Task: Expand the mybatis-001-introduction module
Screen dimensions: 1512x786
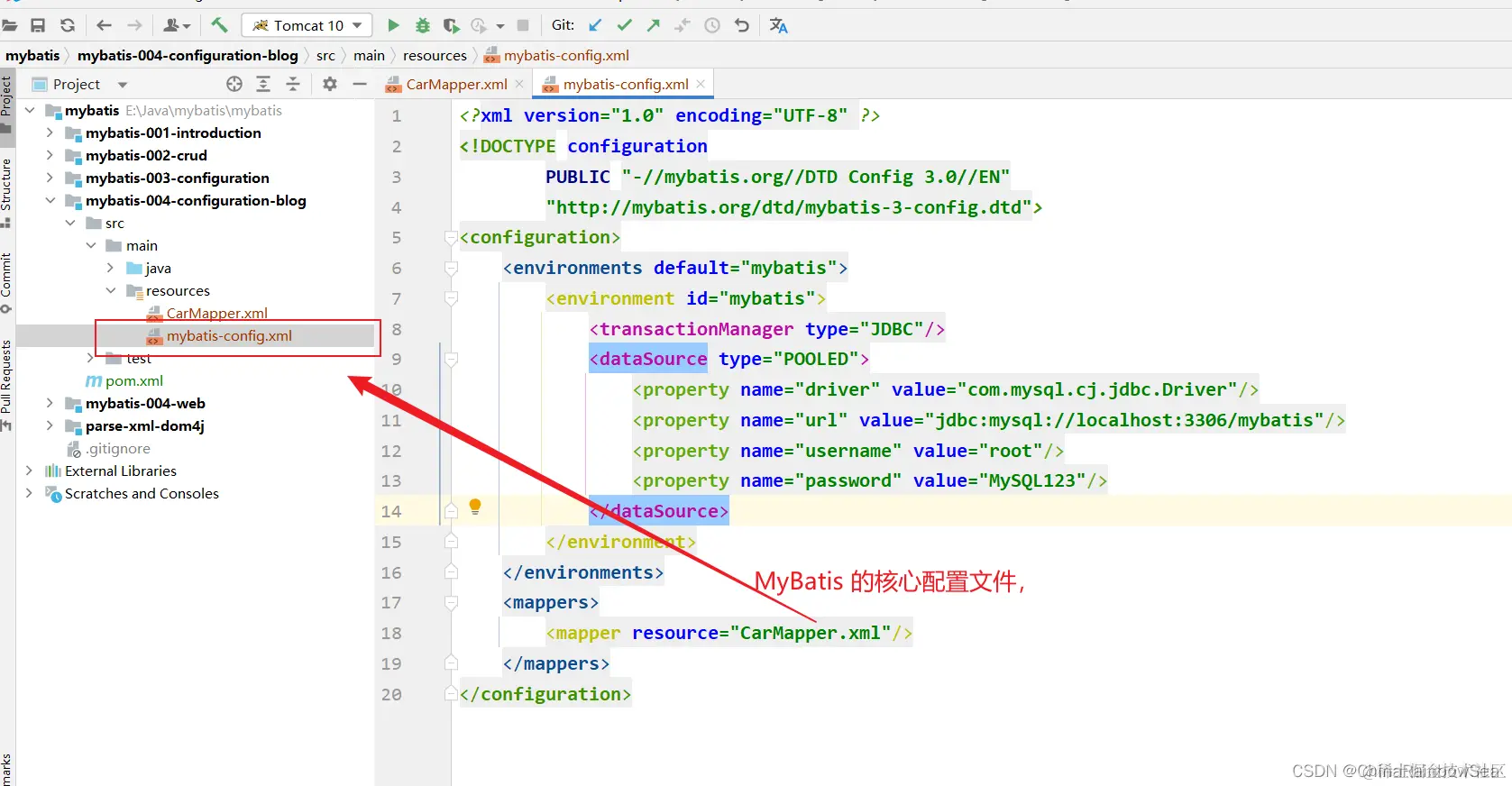Action: point(50,133)
